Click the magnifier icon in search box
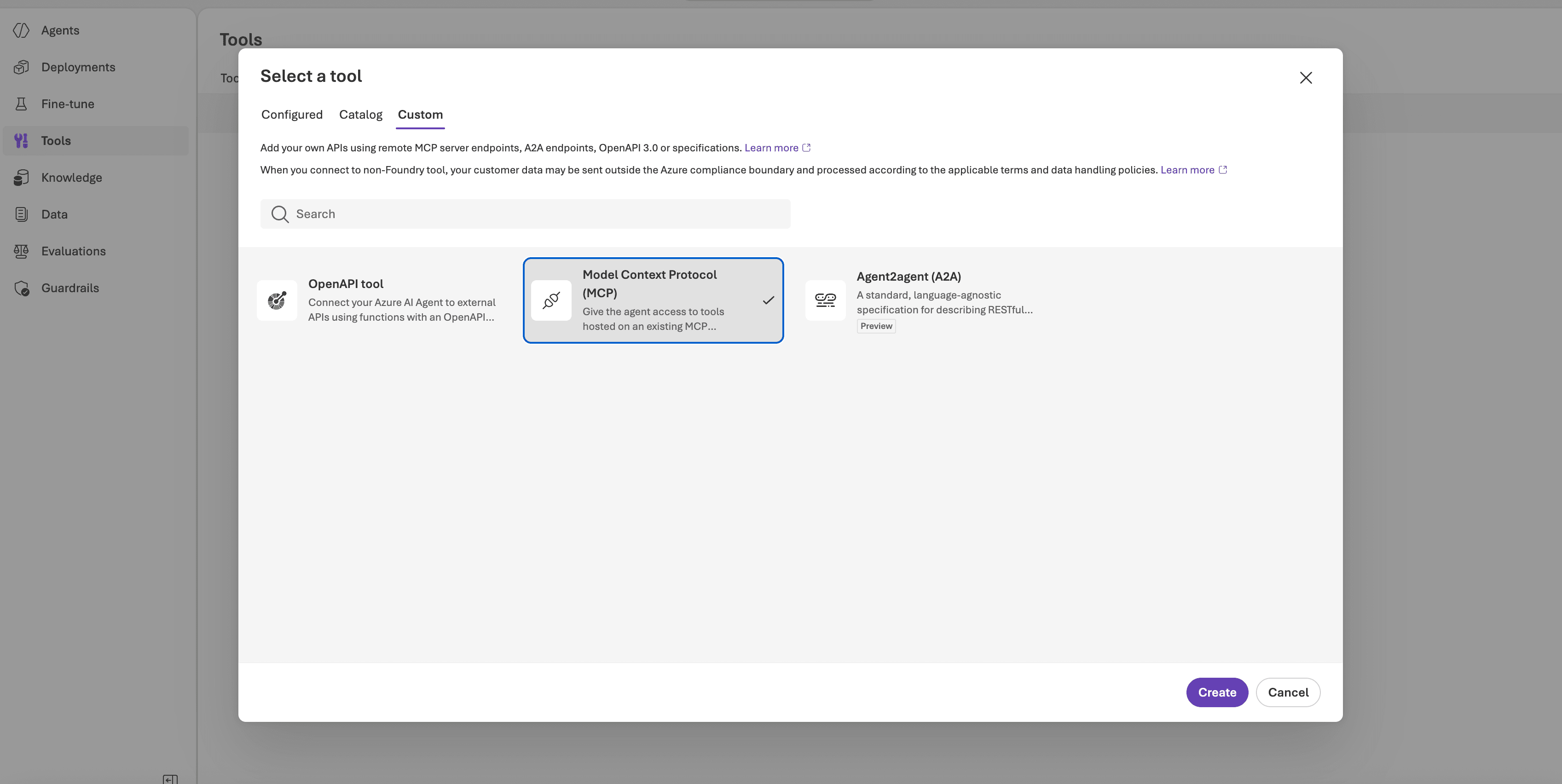Screen dimensions: 1562x784 279,214
